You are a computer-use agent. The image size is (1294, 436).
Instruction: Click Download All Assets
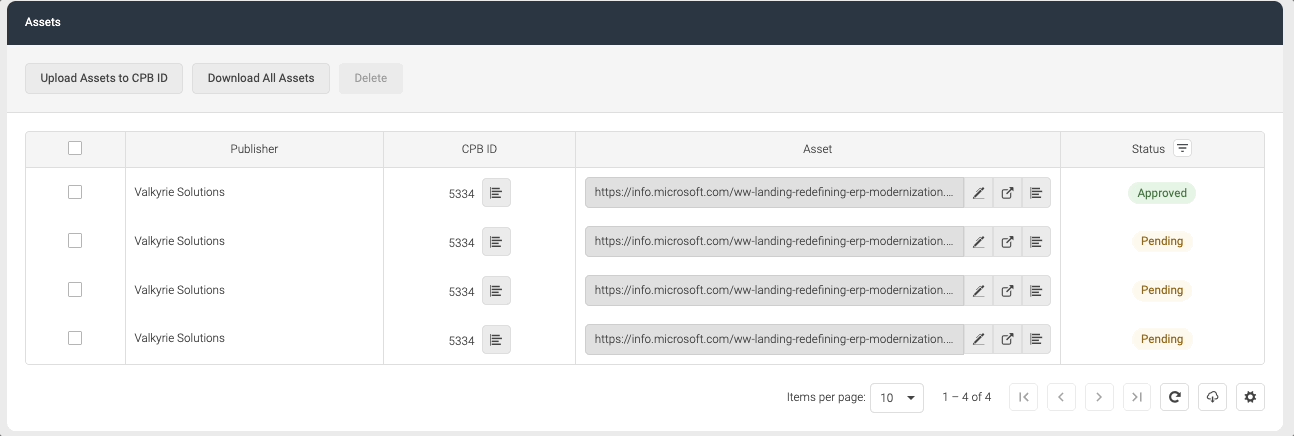point(261,78)
